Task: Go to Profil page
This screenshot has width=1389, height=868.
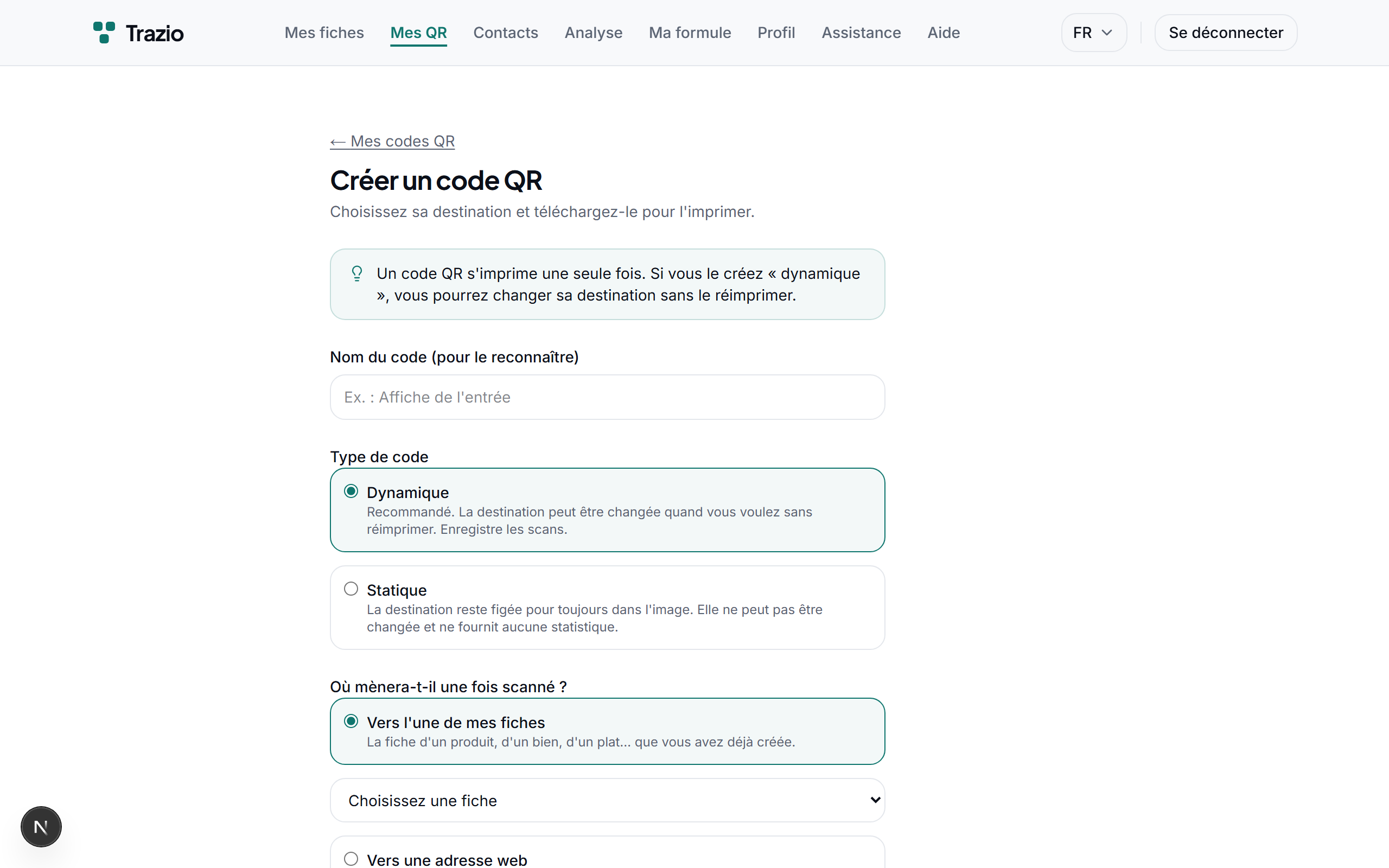Action: tap(776, 33)
